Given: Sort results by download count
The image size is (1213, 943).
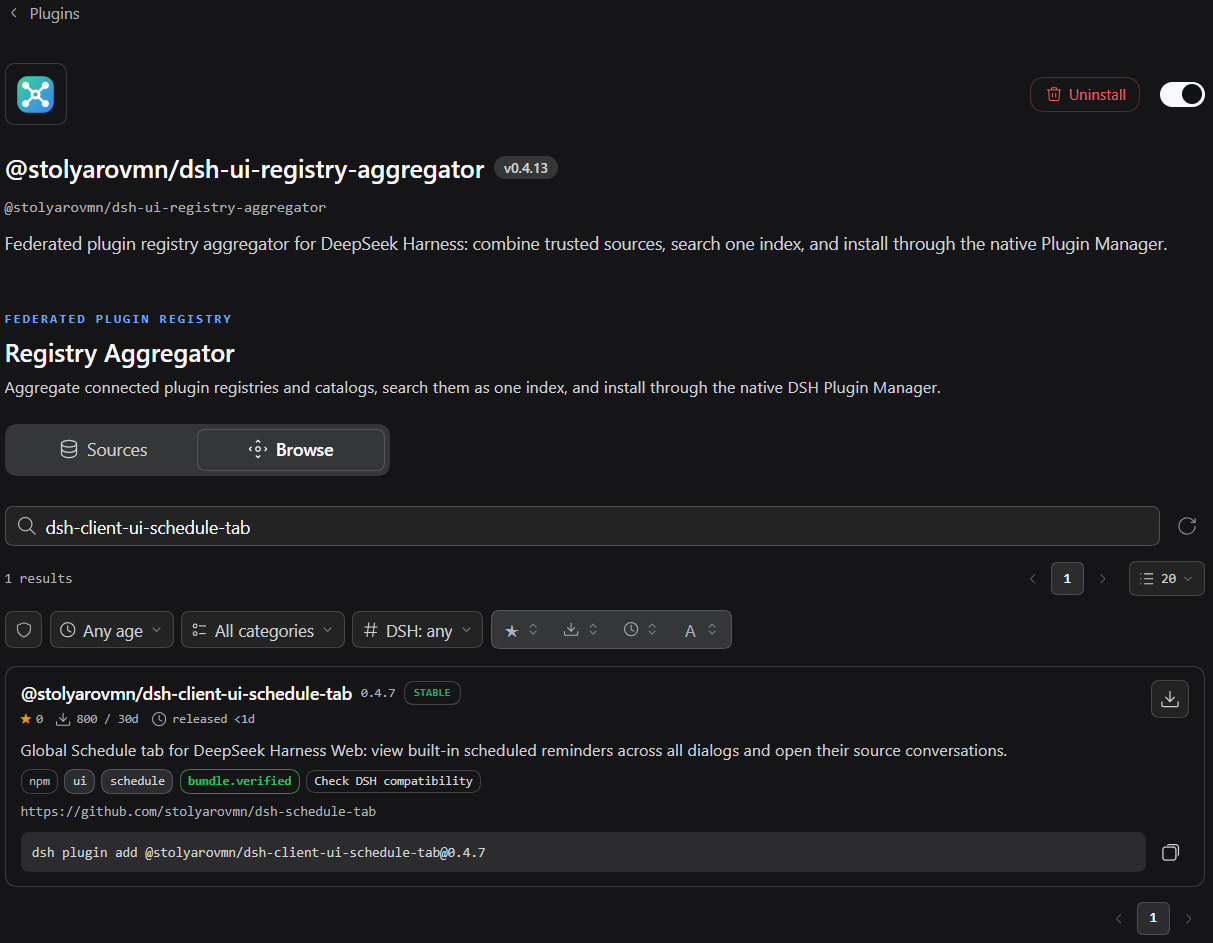Looking at the screenshot, I should tap(581, 630).
